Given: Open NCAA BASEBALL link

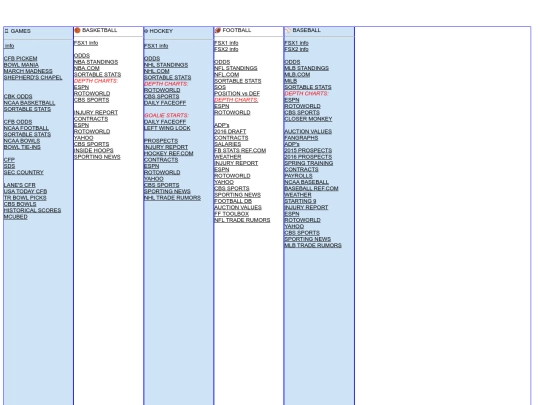Looking at the screenshot, I should tap(307, 182).
